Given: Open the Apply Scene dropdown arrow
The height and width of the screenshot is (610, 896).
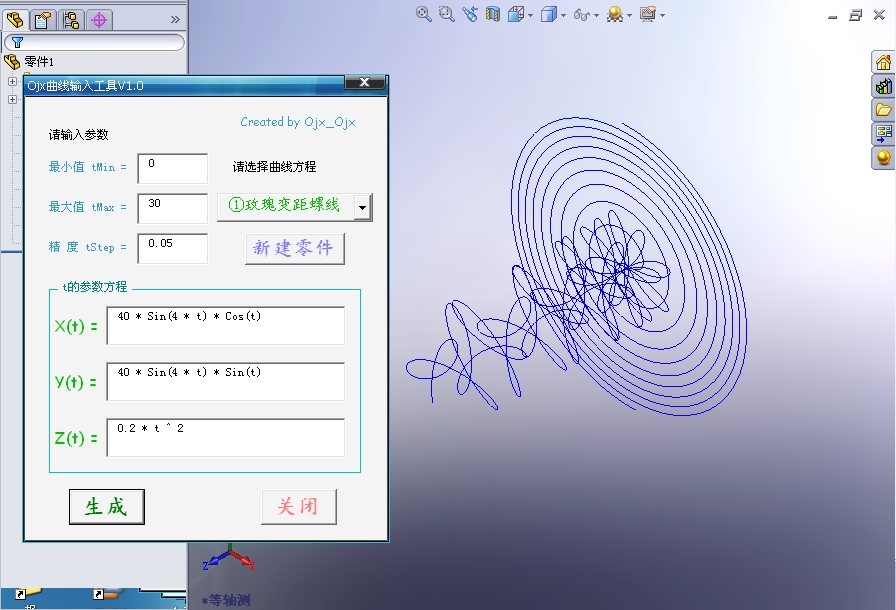Looking at the screenshot, I should [630, 15].
